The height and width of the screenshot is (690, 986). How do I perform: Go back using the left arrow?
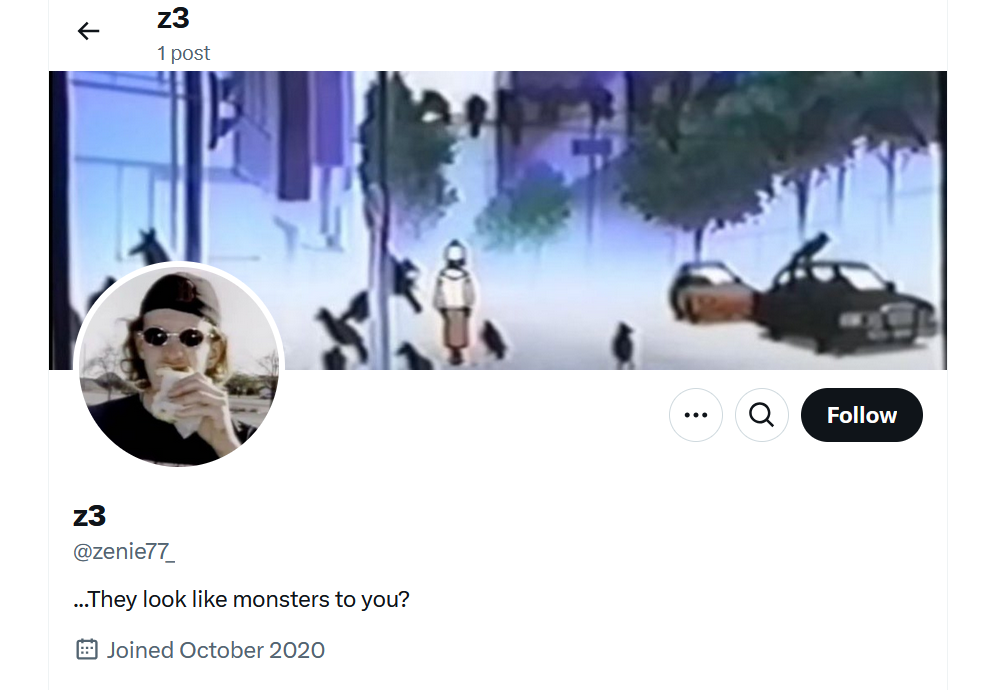(88, 31)
